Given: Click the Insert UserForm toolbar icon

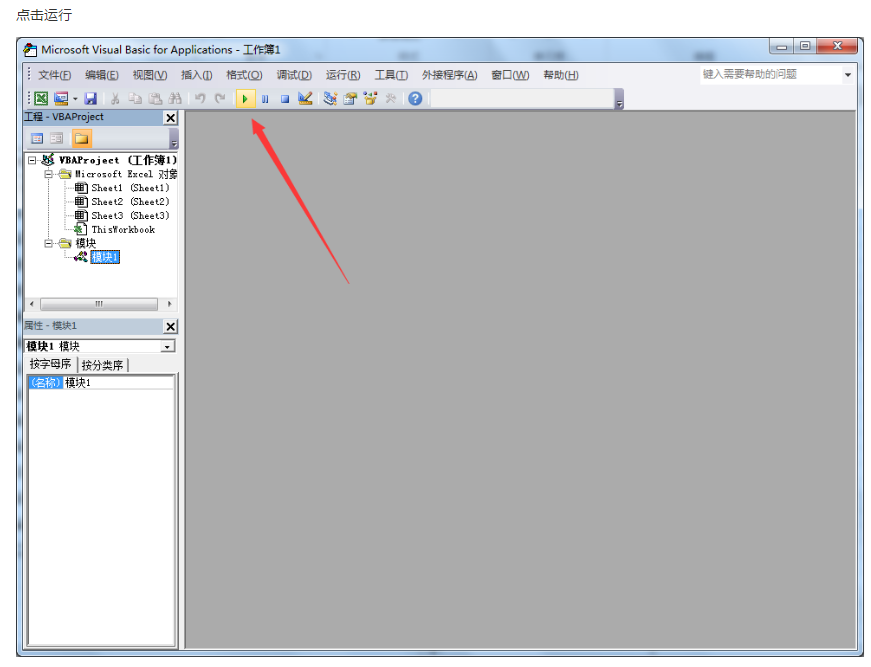Looking at the screenshot, I should tap(61, 99).
